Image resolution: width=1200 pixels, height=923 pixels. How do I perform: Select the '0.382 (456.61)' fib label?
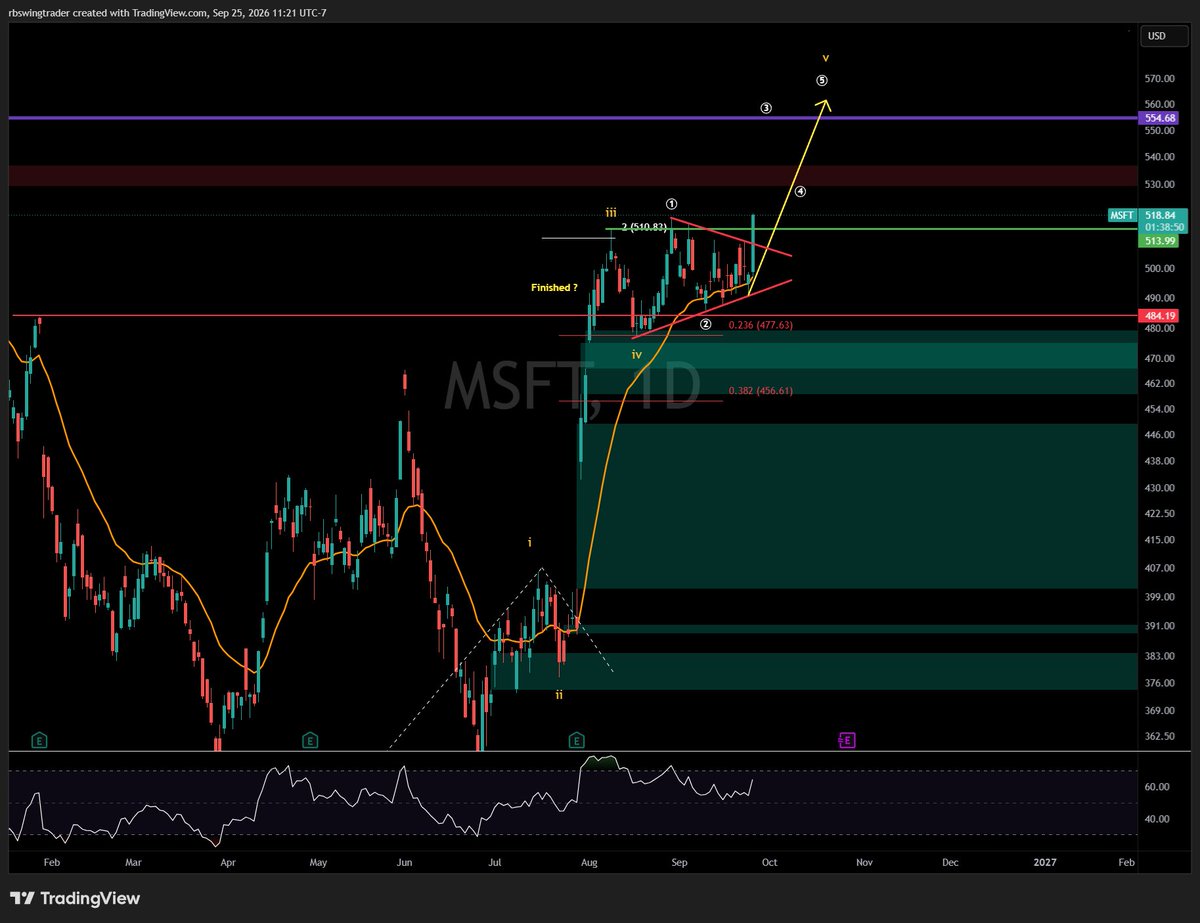[760, 391]
